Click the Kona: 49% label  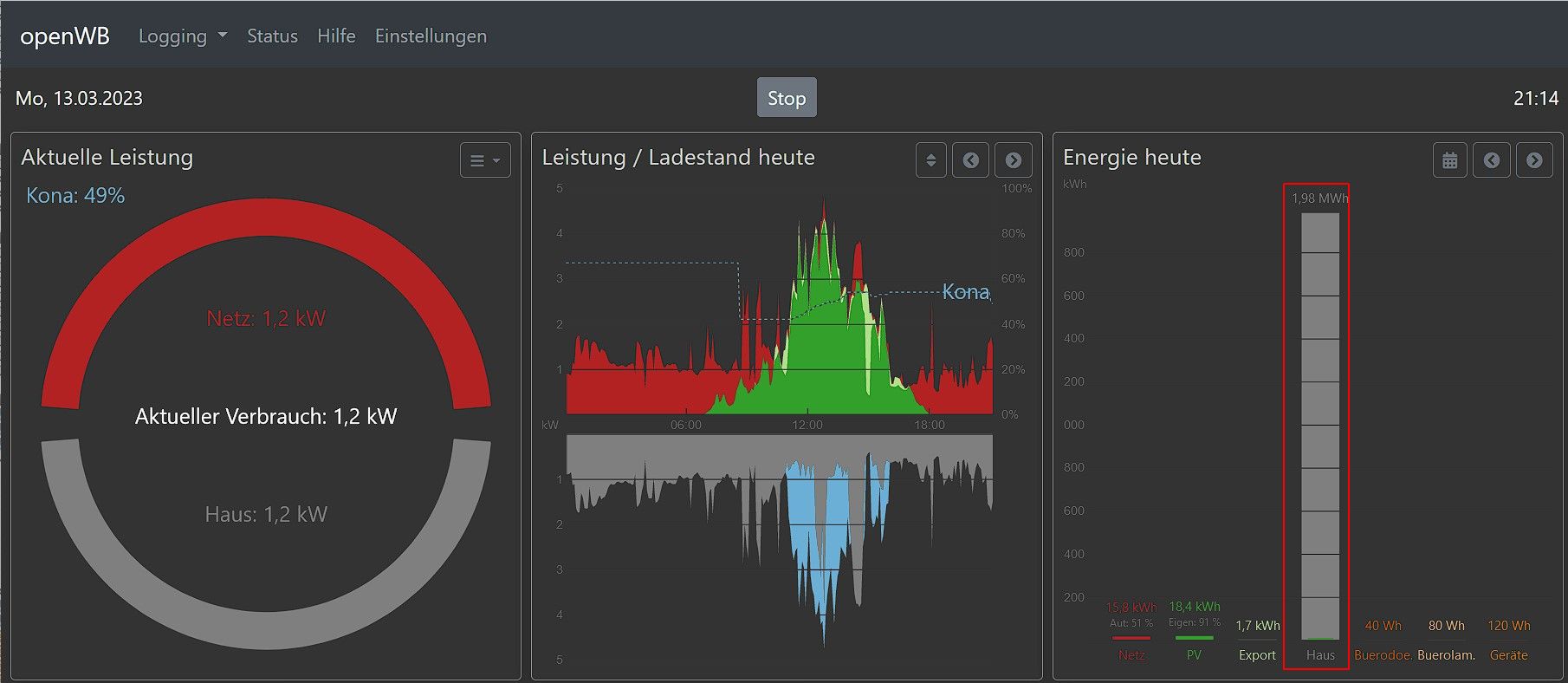[x=75, y=196]
